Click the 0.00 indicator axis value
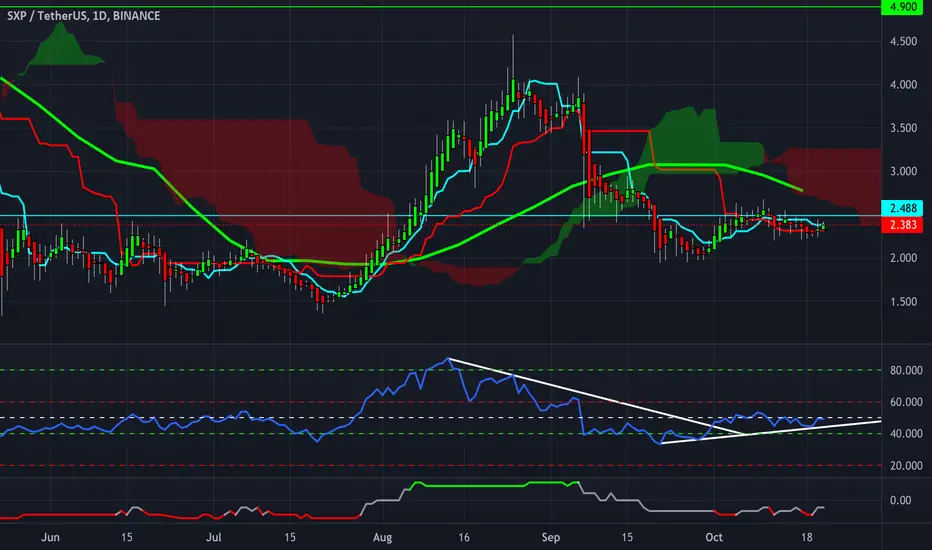 coord(900,501)
